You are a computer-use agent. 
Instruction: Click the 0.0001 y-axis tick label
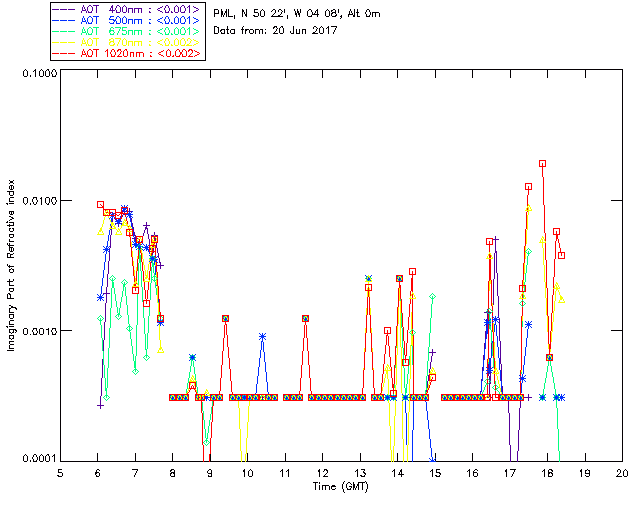pos(37,459)
